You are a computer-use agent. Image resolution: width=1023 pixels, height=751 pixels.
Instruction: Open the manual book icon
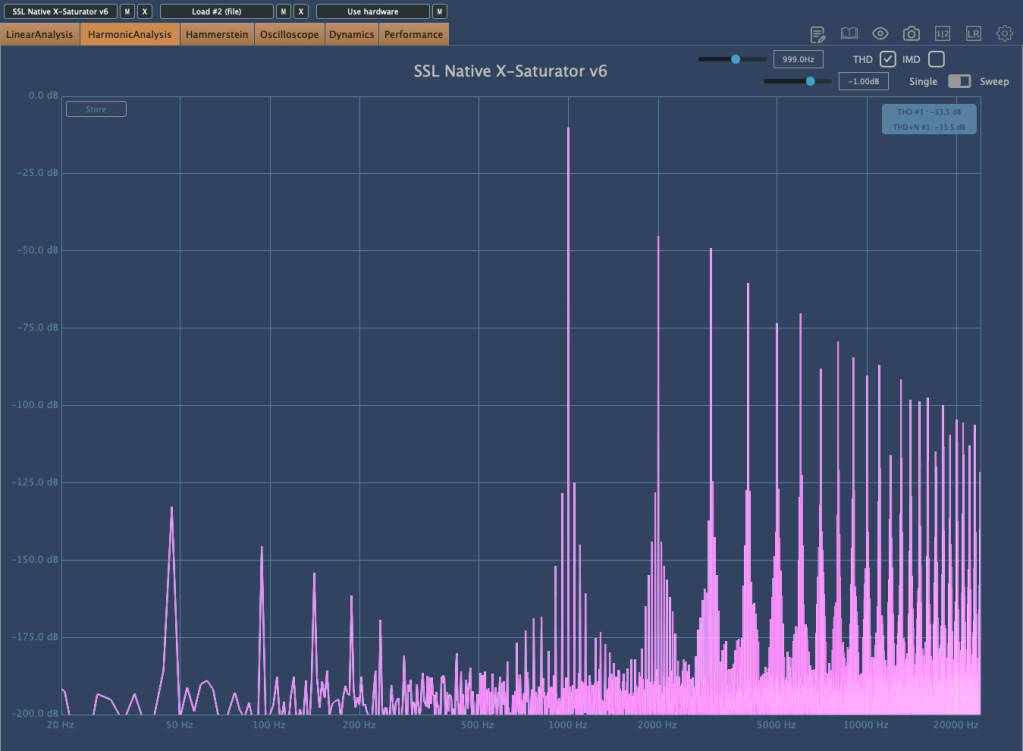point(849,34)
